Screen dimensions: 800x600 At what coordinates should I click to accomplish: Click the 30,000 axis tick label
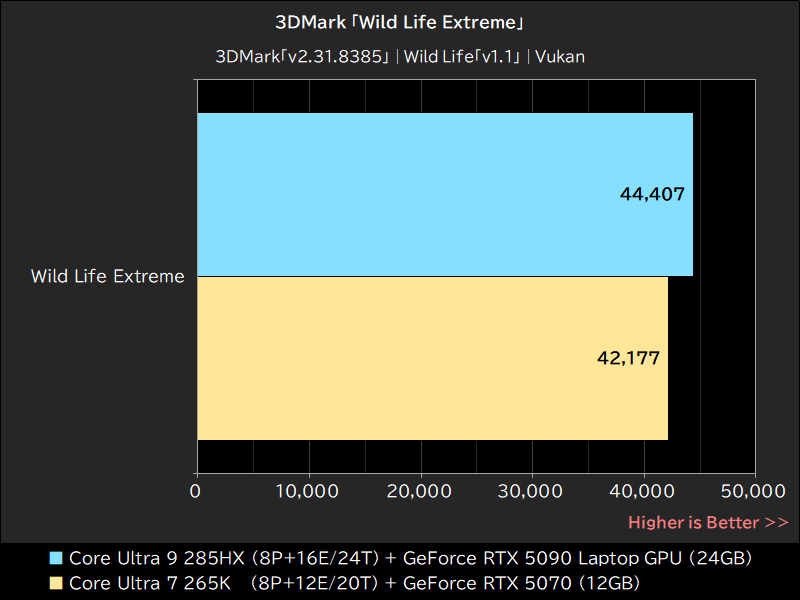pyautogui.click(x=530, y=492)
